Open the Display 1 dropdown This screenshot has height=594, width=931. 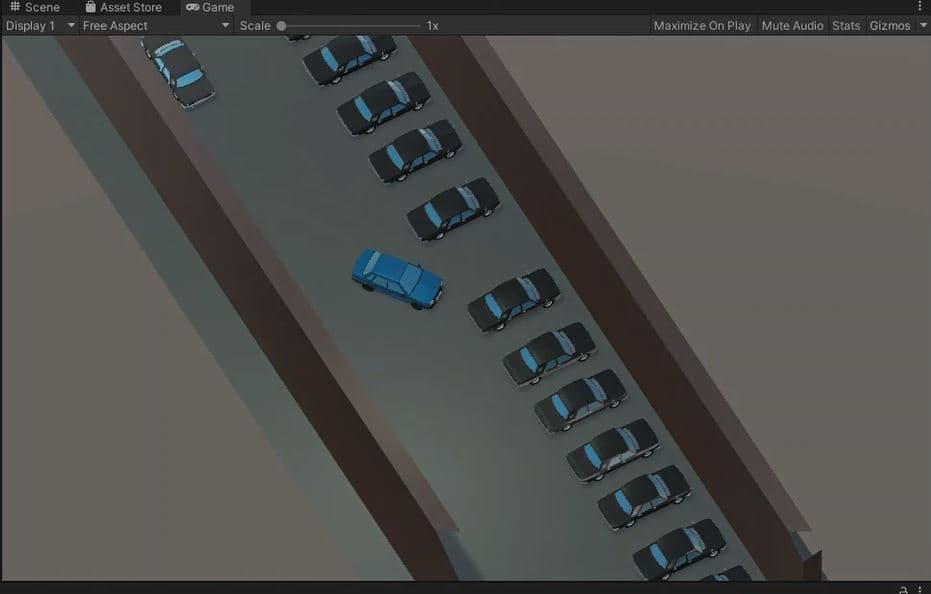(38, 25)
